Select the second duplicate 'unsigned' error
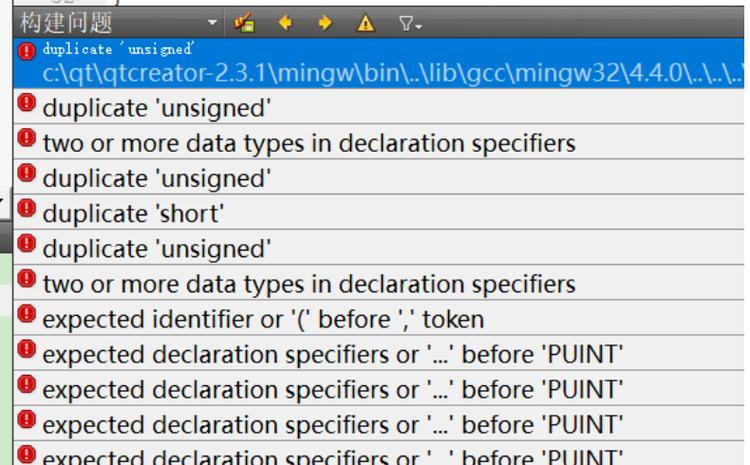Image resolution: width=750 pixels, height=465 pixels. (378, 106)
